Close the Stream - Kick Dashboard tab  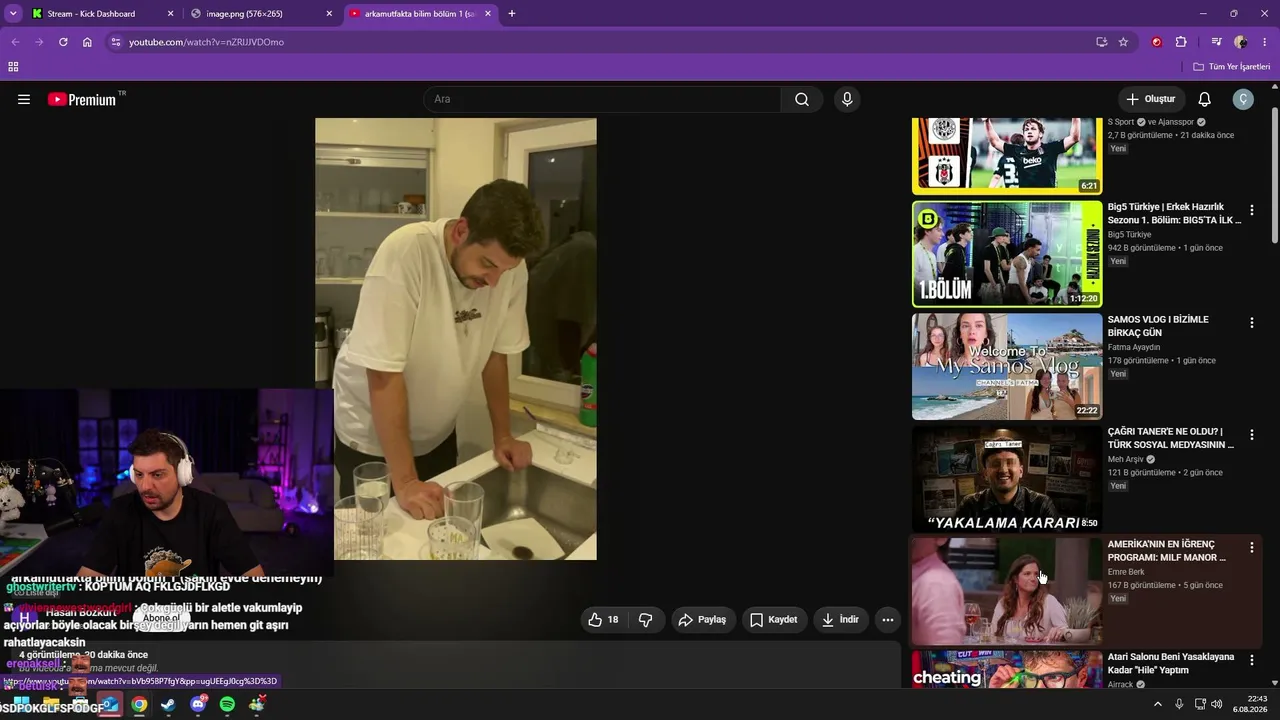170,14
